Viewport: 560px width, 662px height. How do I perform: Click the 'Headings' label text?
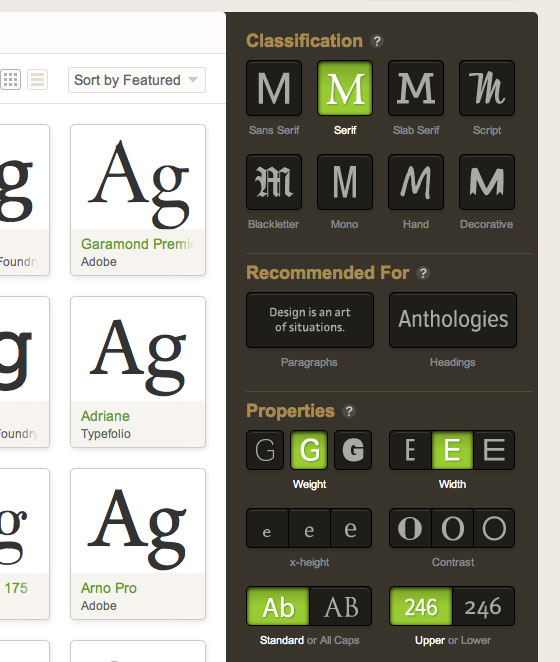452,362
